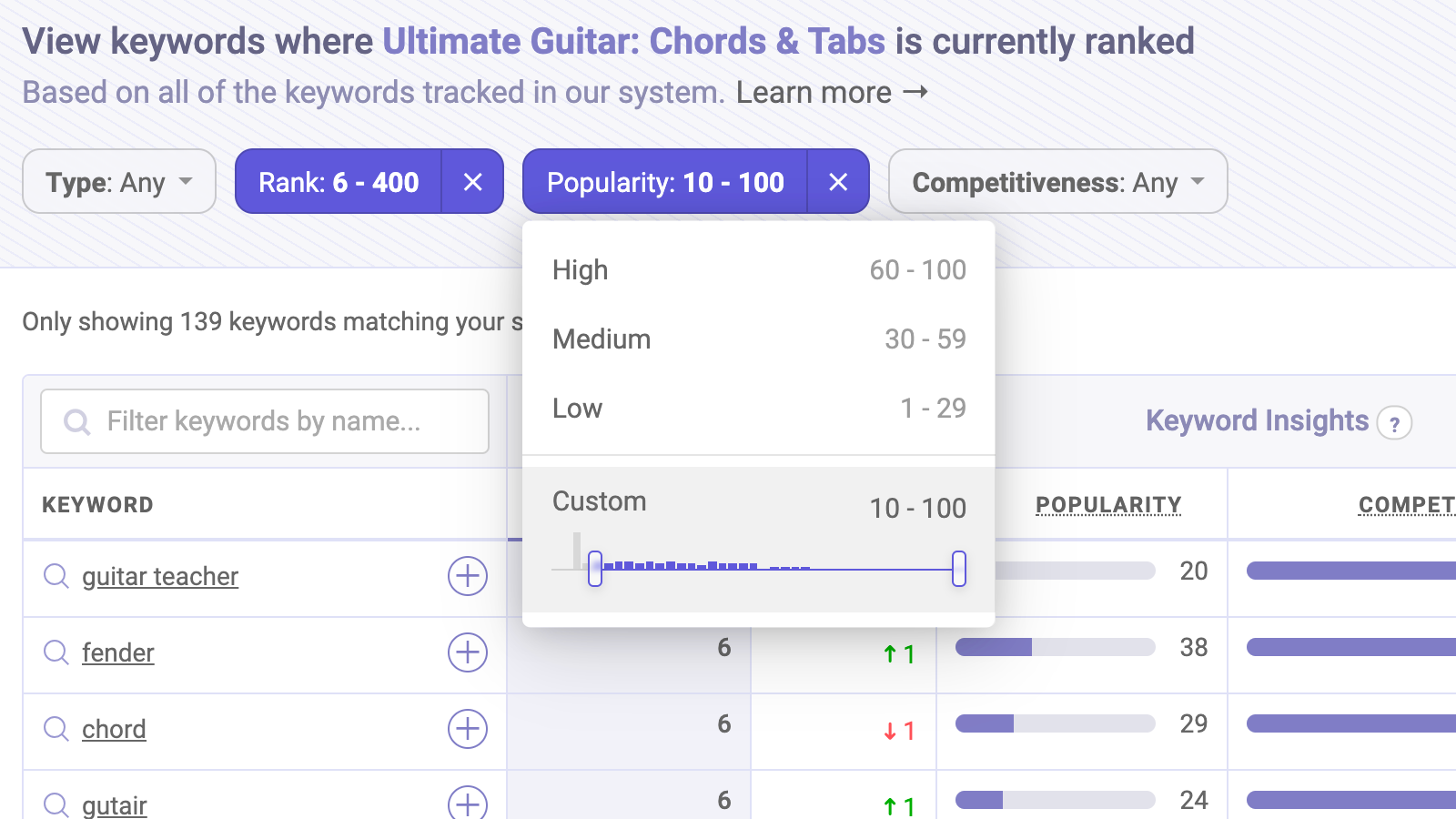Viewport: 1456px width, 819px height.
Task: Click the right handle of the popularity slider
Action: [x=959, y=569]
